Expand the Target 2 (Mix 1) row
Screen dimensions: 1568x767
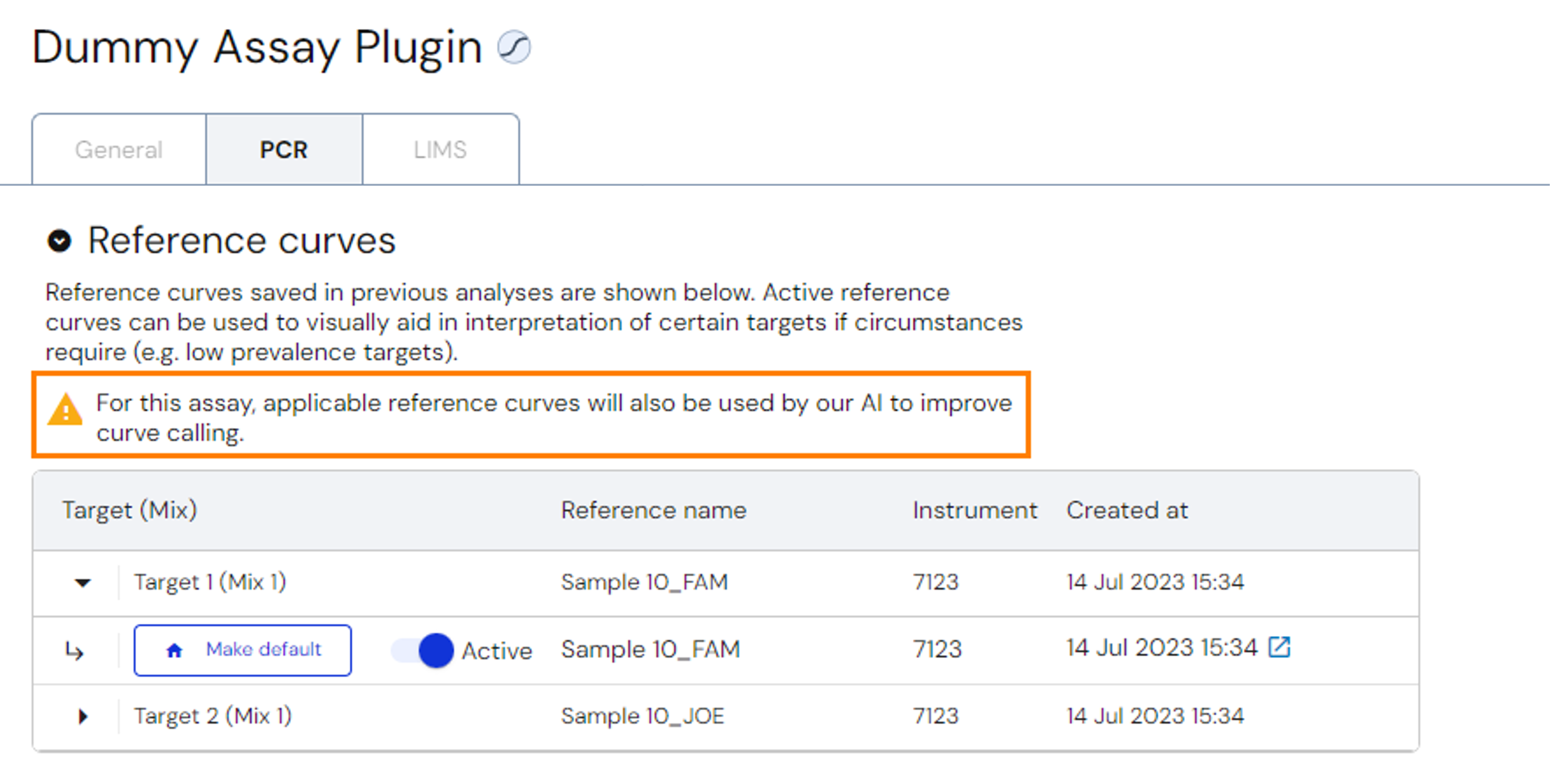83,716
